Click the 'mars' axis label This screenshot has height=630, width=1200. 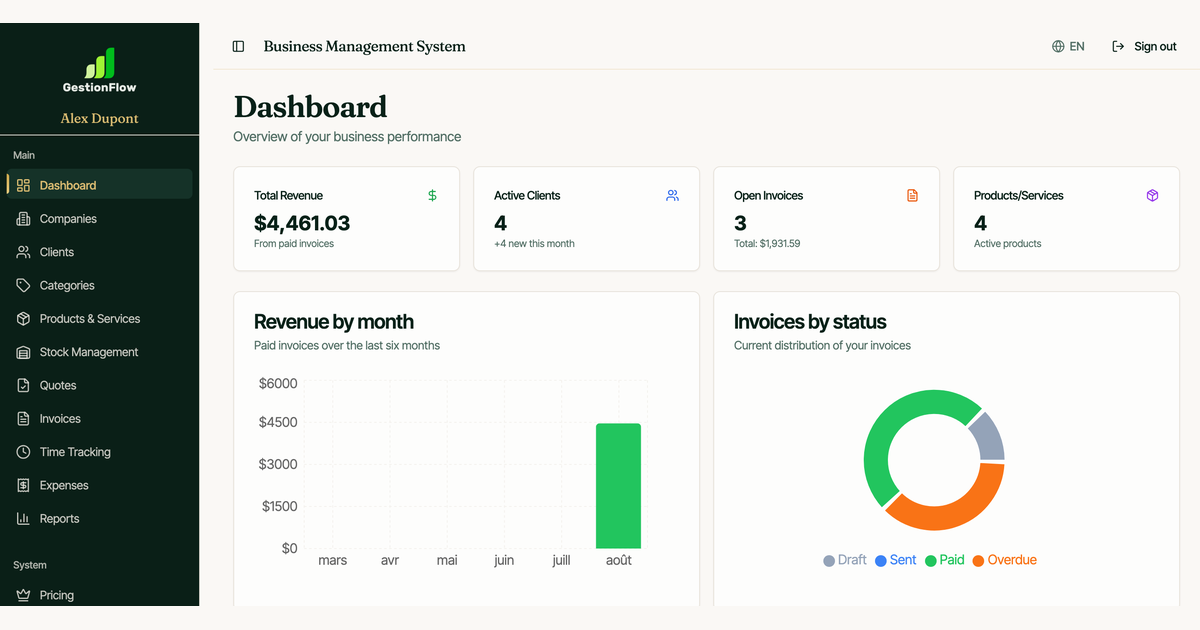point(333,560)
